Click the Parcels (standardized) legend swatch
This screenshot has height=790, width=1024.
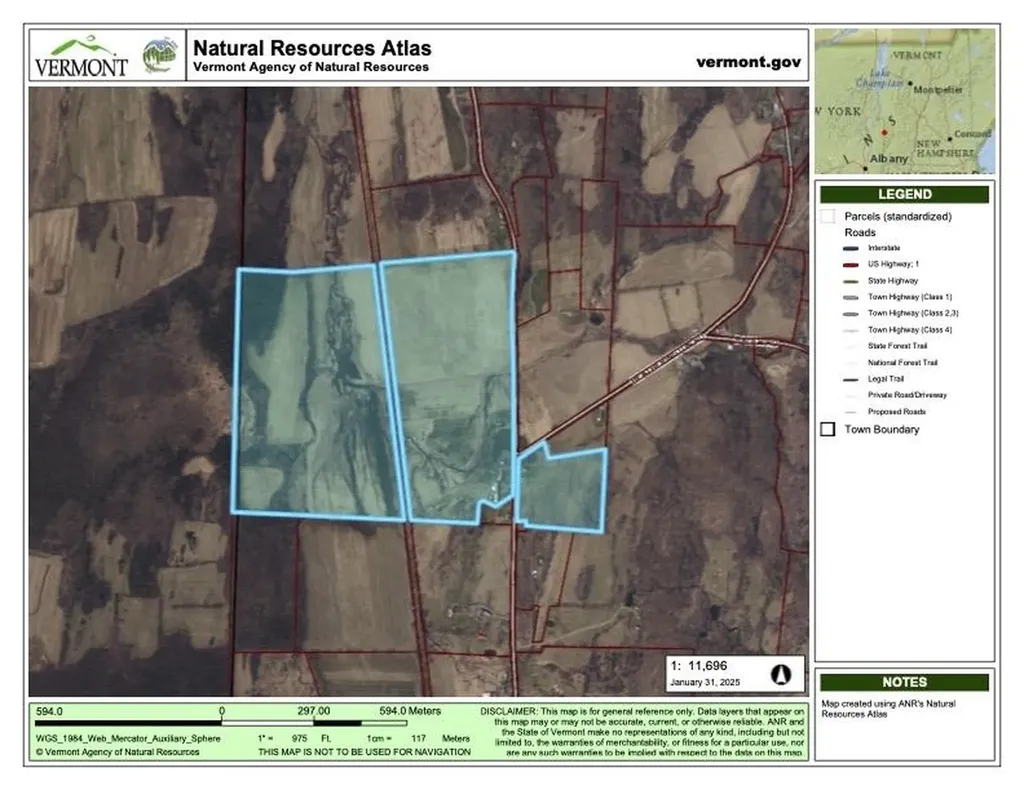click(827, 216)
